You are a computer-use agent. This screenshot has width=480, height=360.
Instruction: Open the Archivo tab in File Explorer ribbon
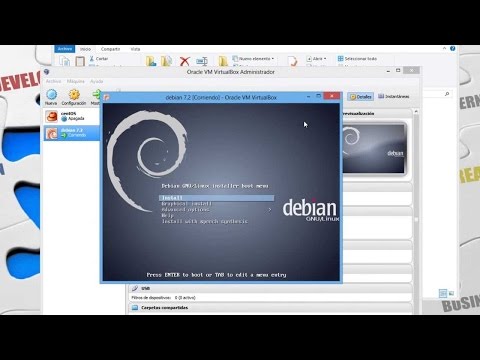(x=65, y=49)
